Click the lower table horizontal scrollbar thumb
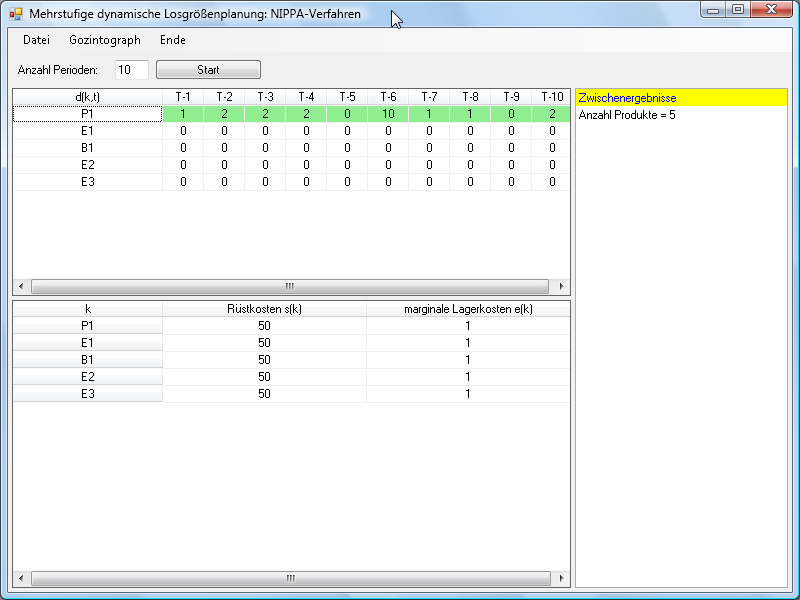The width and height of the screenshot is (800, 600). tap(290, 578)
